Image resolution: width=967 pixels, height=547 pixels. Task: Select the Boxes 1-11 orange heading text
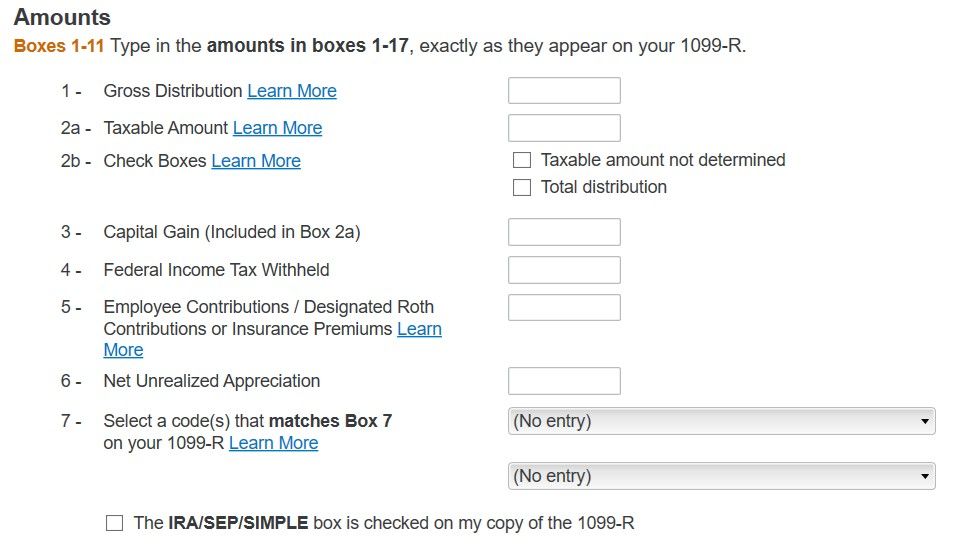[59, 46]
